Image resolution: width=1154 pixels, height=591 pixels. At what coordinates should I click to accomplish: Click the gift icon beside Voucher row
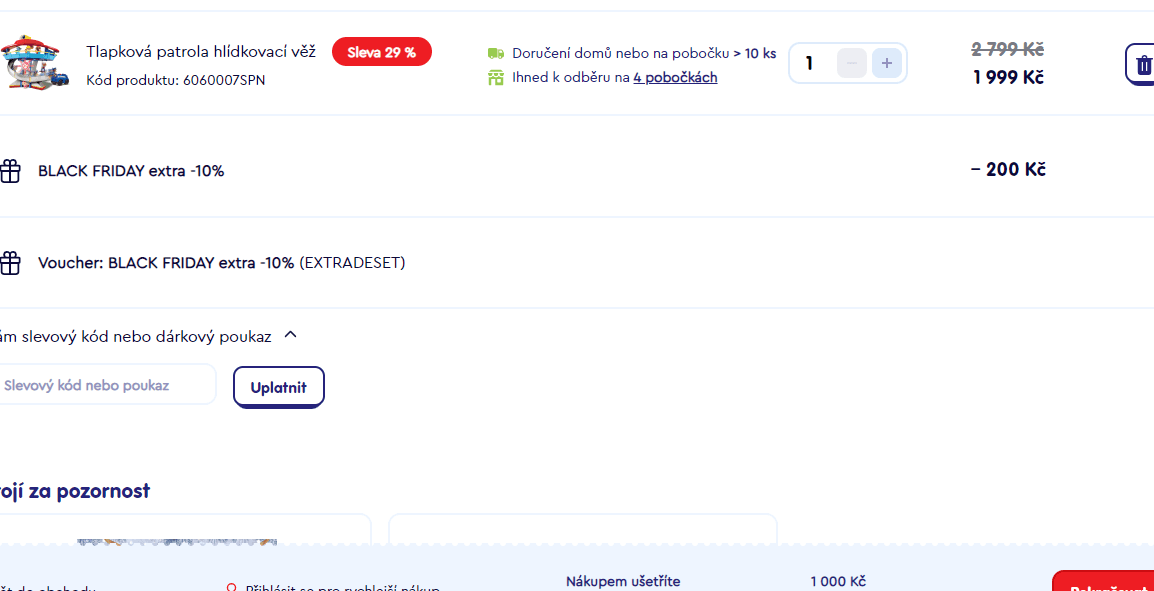click(9, 263)
